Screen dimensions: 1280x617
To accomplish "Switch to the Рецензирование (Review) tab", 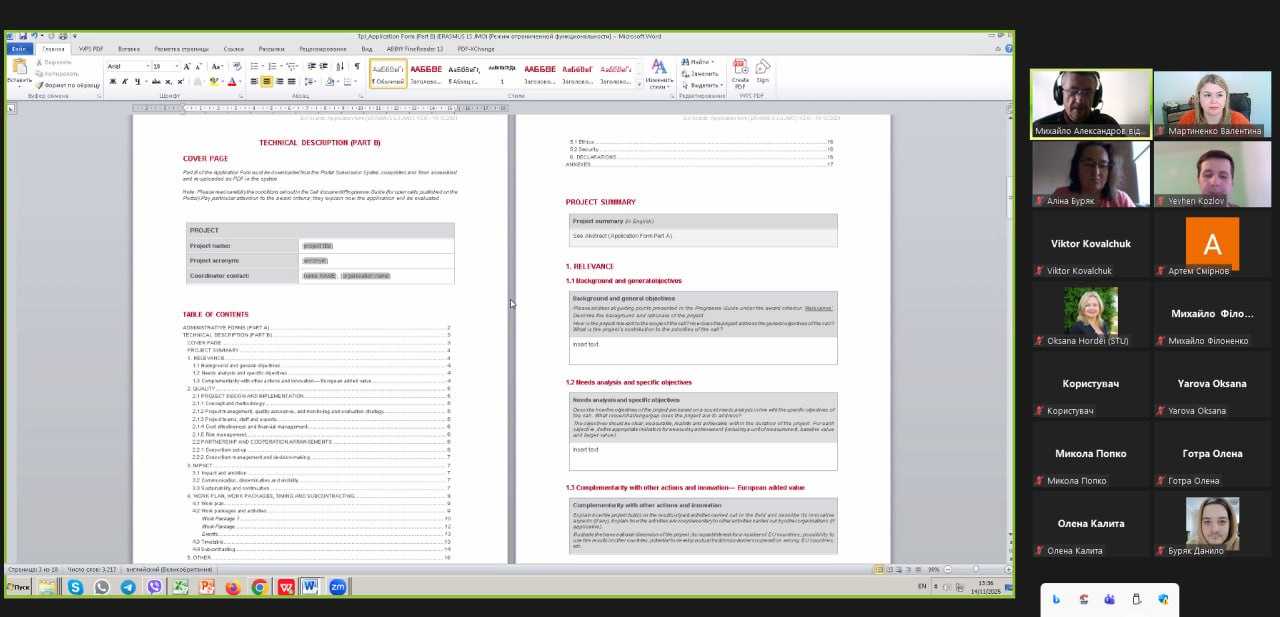I will pyautogui.click(x=322, y=48).
